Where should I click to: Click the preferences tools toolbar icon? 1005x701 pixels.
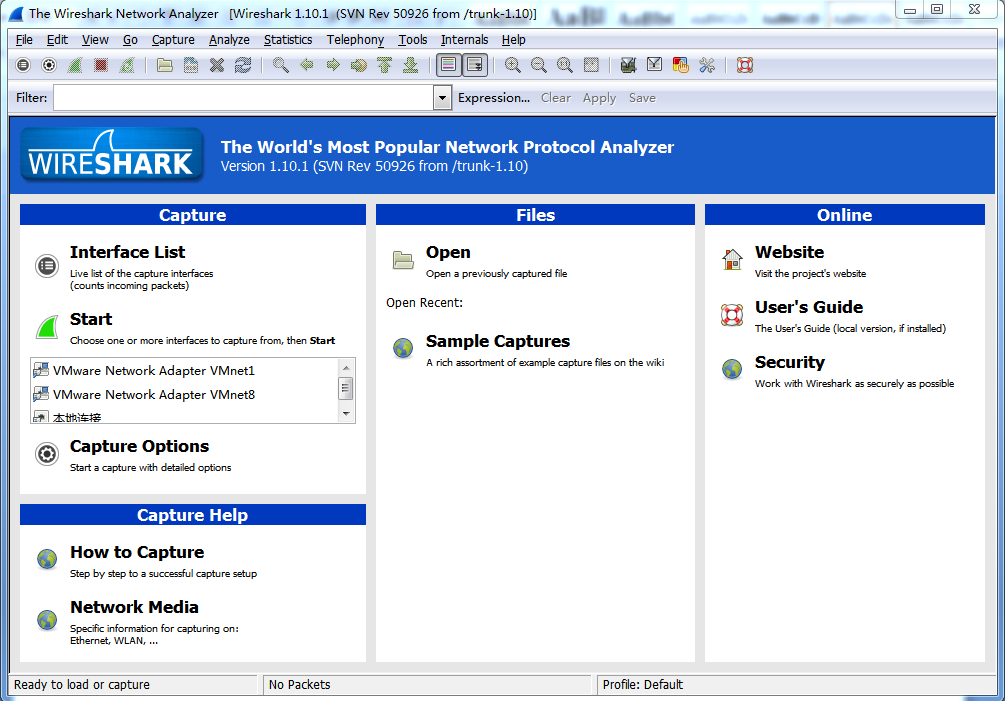pyautogui.click(x=707, y=65)
